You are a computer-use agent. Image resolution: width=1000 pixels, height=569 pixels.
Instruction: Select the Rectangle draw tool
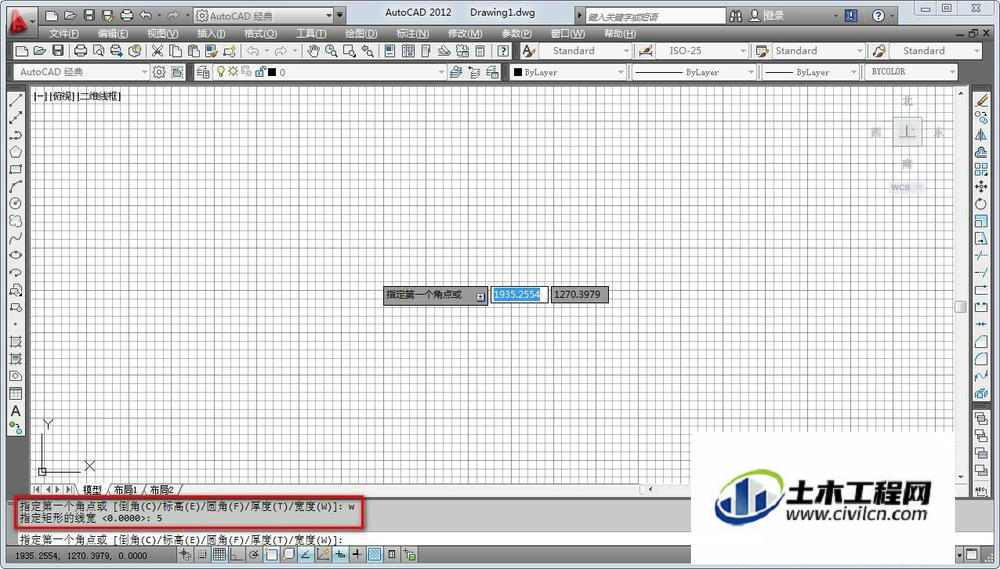tap(16, 169)
